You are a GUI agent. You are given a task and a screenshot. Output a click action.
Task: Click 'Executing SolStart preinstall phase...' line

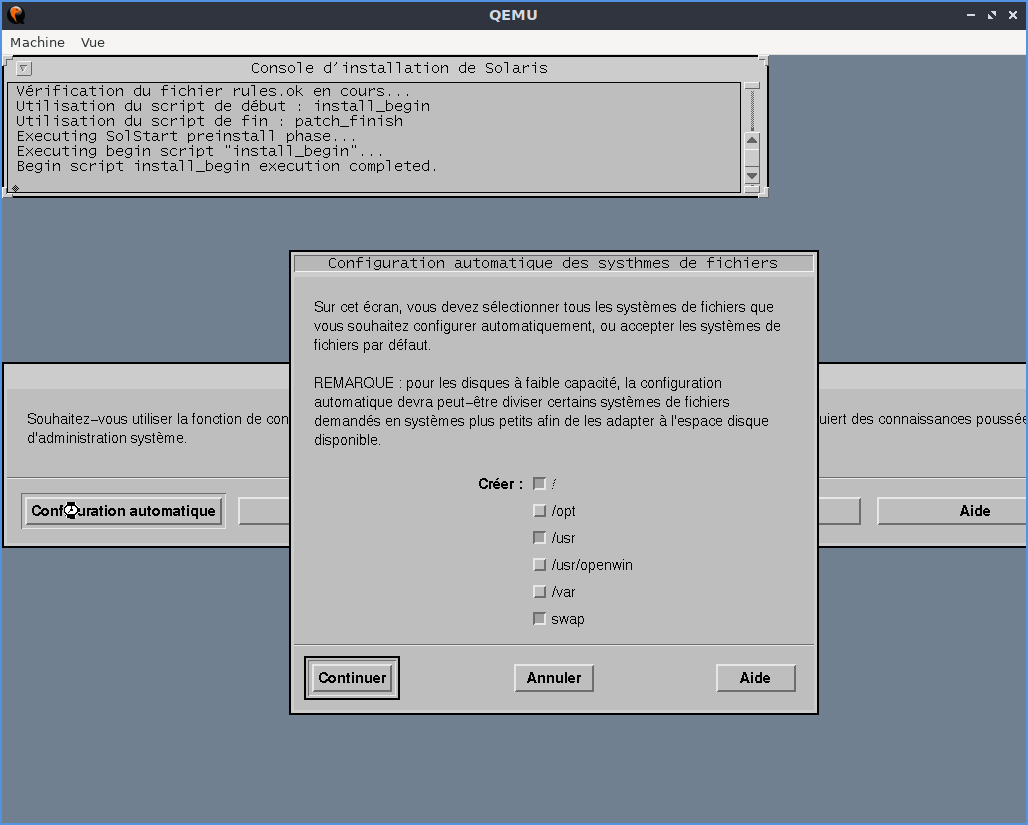pyautogui.click(x=187, y=136)
